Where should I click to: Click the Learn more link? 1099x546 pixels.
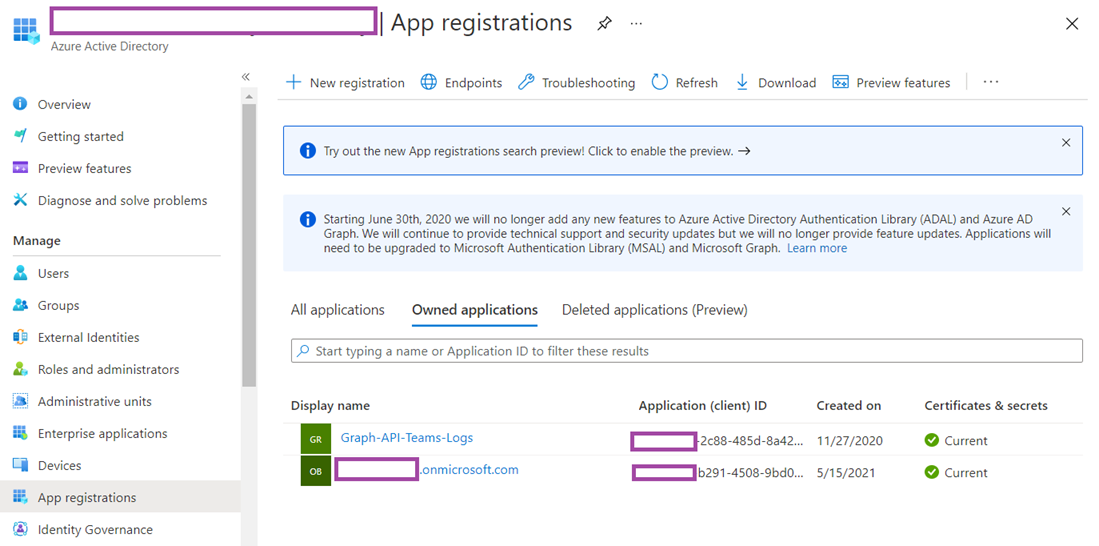coord(817,248)
